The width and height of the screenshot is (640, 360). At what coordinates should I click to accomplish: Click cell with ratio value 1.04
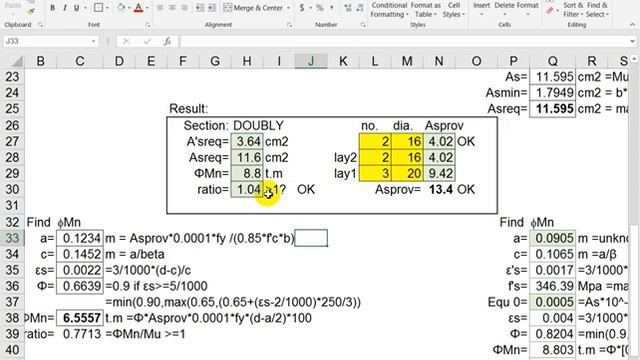pyautogui.click(x=247, y=189)
